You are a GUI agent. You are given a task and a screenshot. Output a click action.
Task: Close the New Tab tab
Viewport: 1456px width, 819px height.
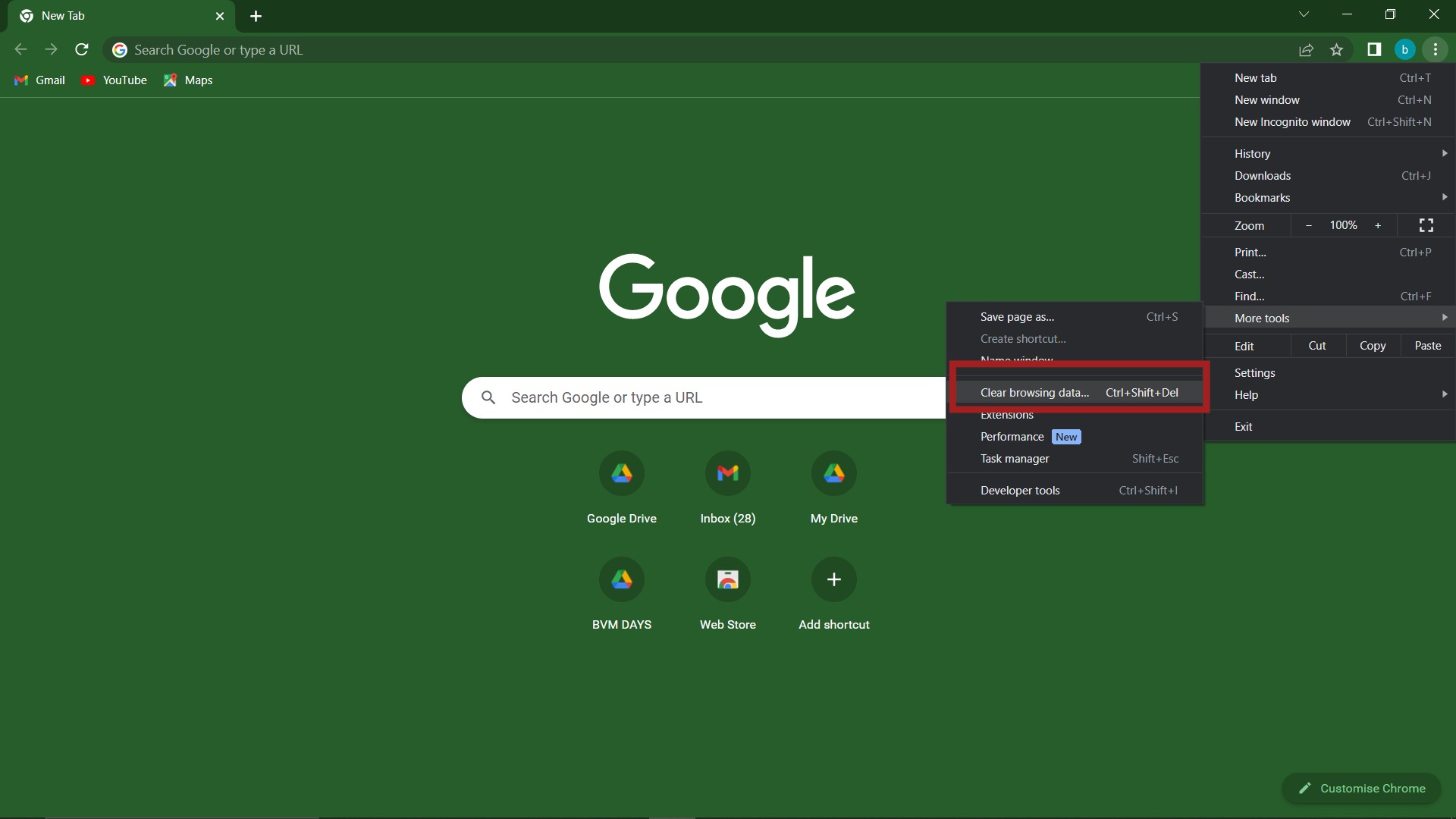(220, 16)
